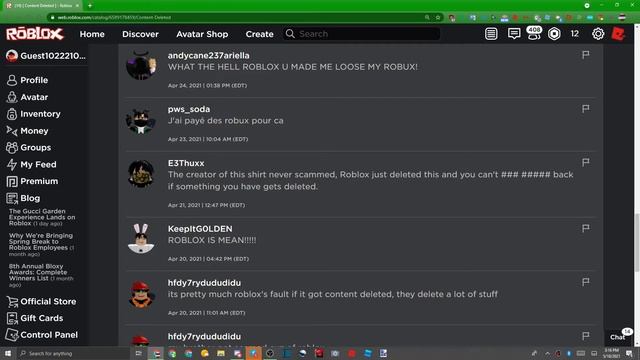Open Inventory from the sidebar
This screenshot has height=360, width=640.
click(33, 114)
